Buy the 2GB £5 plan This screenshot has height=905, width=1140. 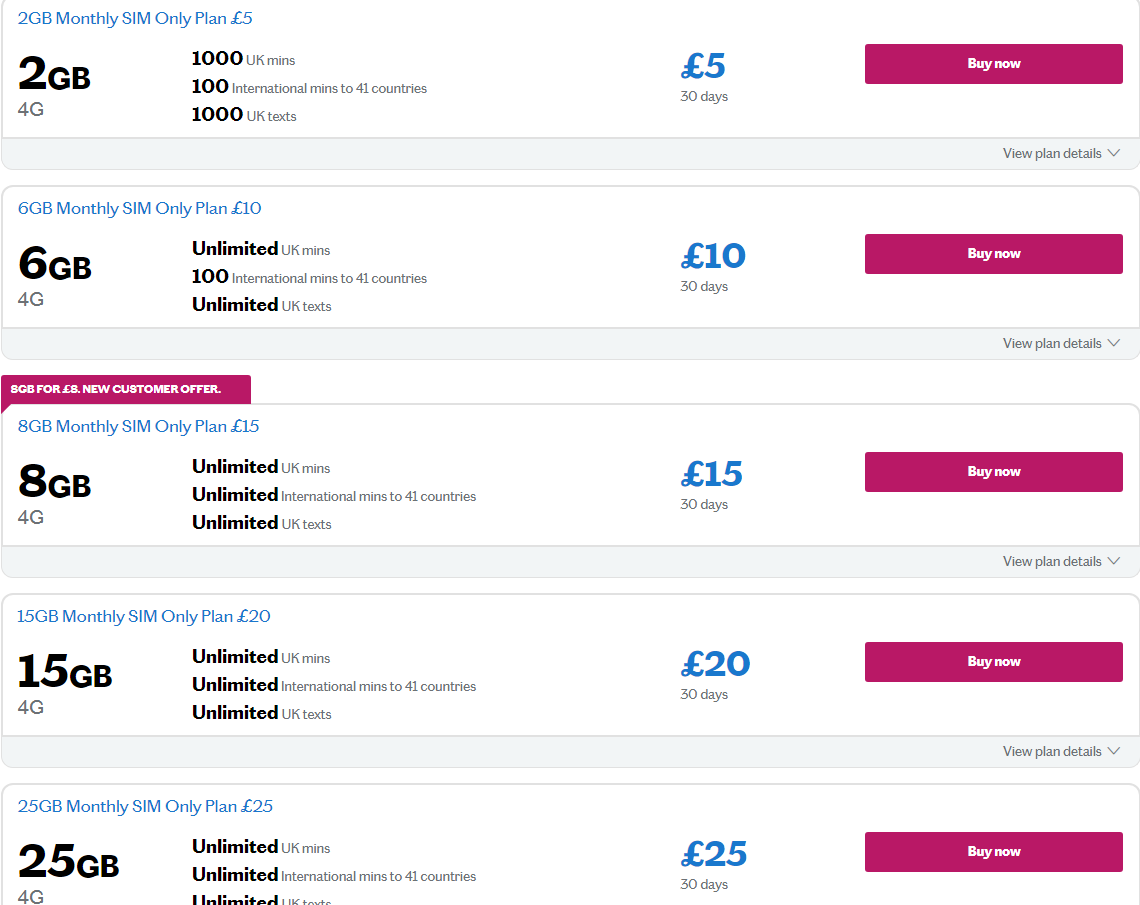993,64
